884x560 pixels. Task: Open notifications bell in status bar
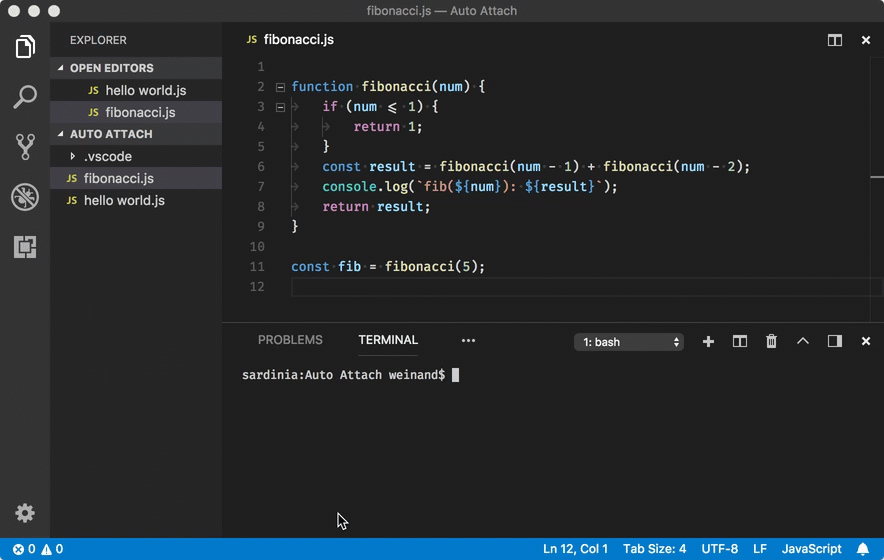click(862, 549)
